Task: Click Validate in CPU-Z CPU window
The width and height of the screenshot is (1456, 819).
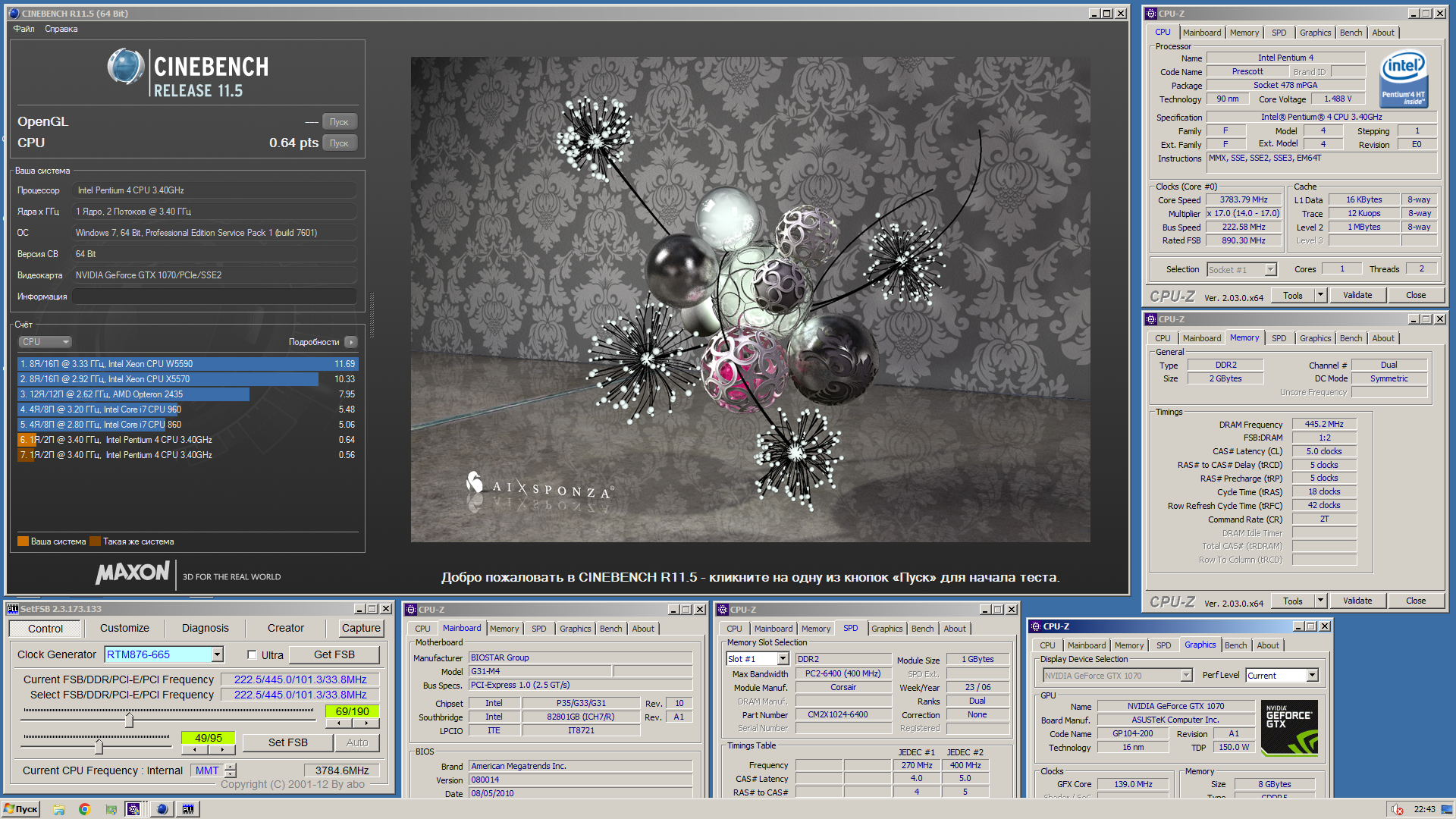Action: pos(1357,295)
